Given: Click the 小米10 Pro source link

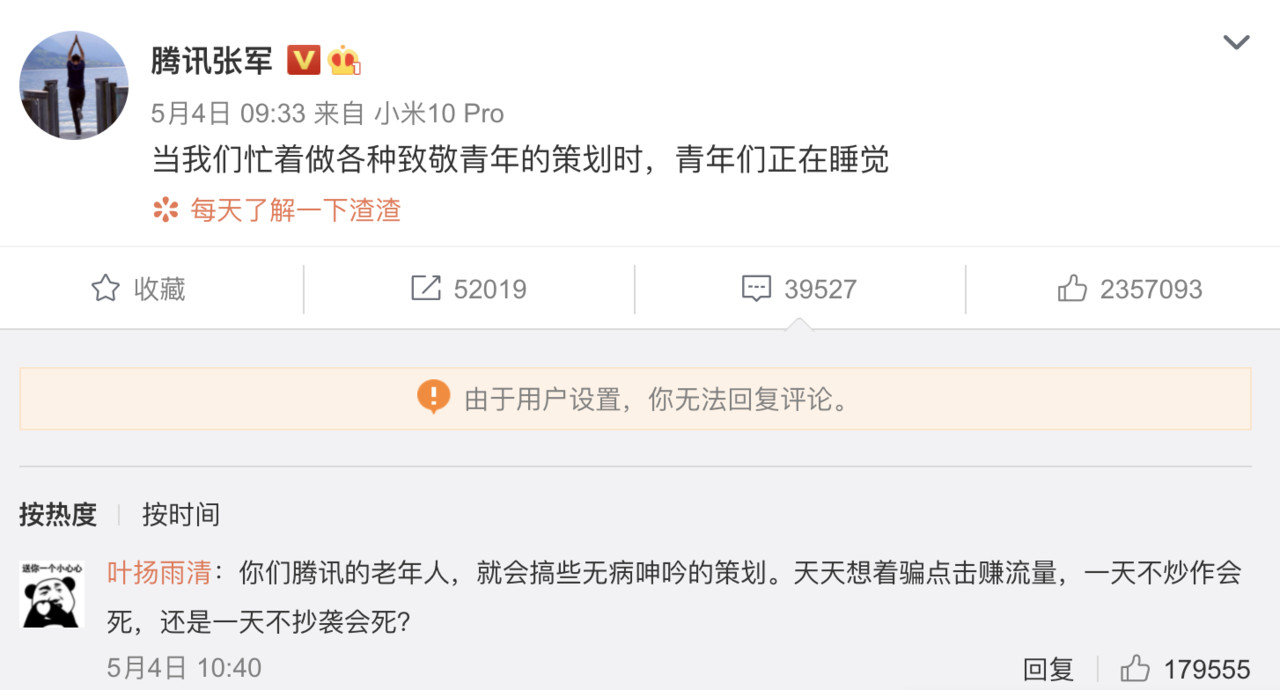Looking at the screenshot, I should coord(439,113).
